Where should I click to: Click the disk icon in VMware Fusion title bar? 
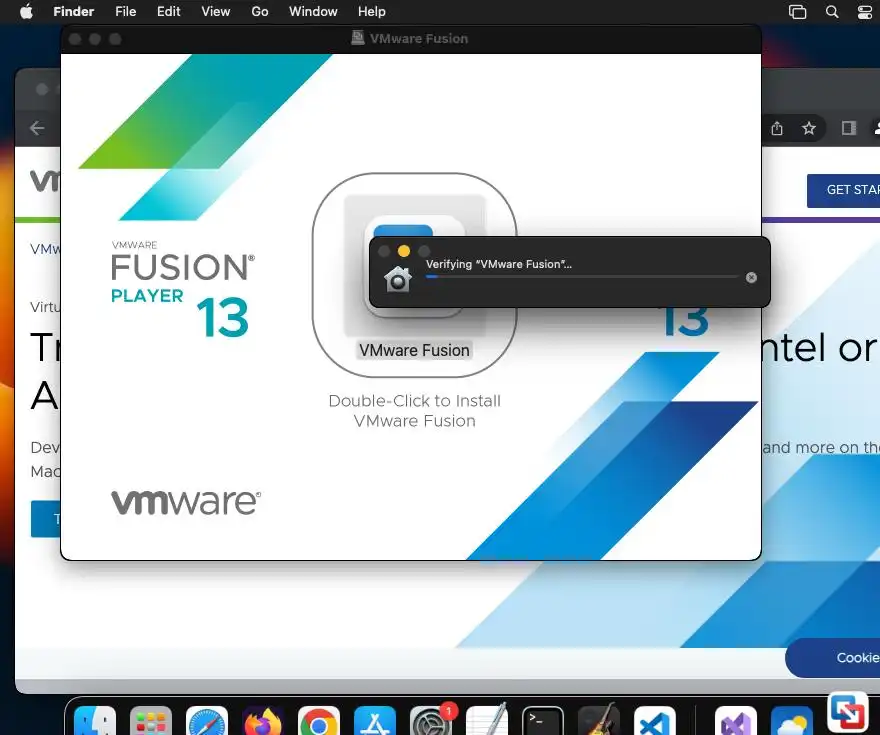click(358, 38)
